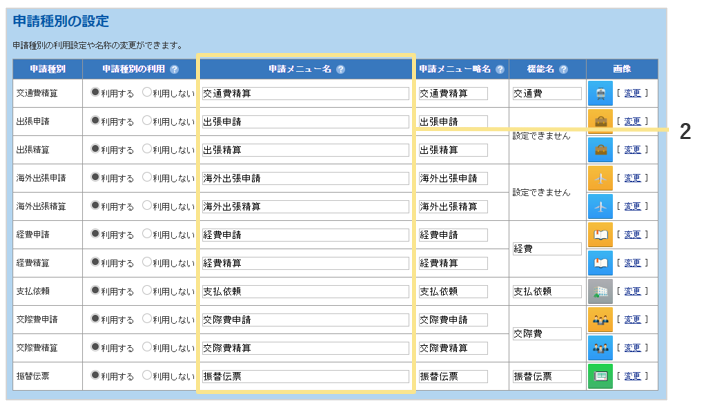This screenshot has height=412, width=706.
Task: Click the 出張申請 row briefcase image icon
Action: coord(599,121)
